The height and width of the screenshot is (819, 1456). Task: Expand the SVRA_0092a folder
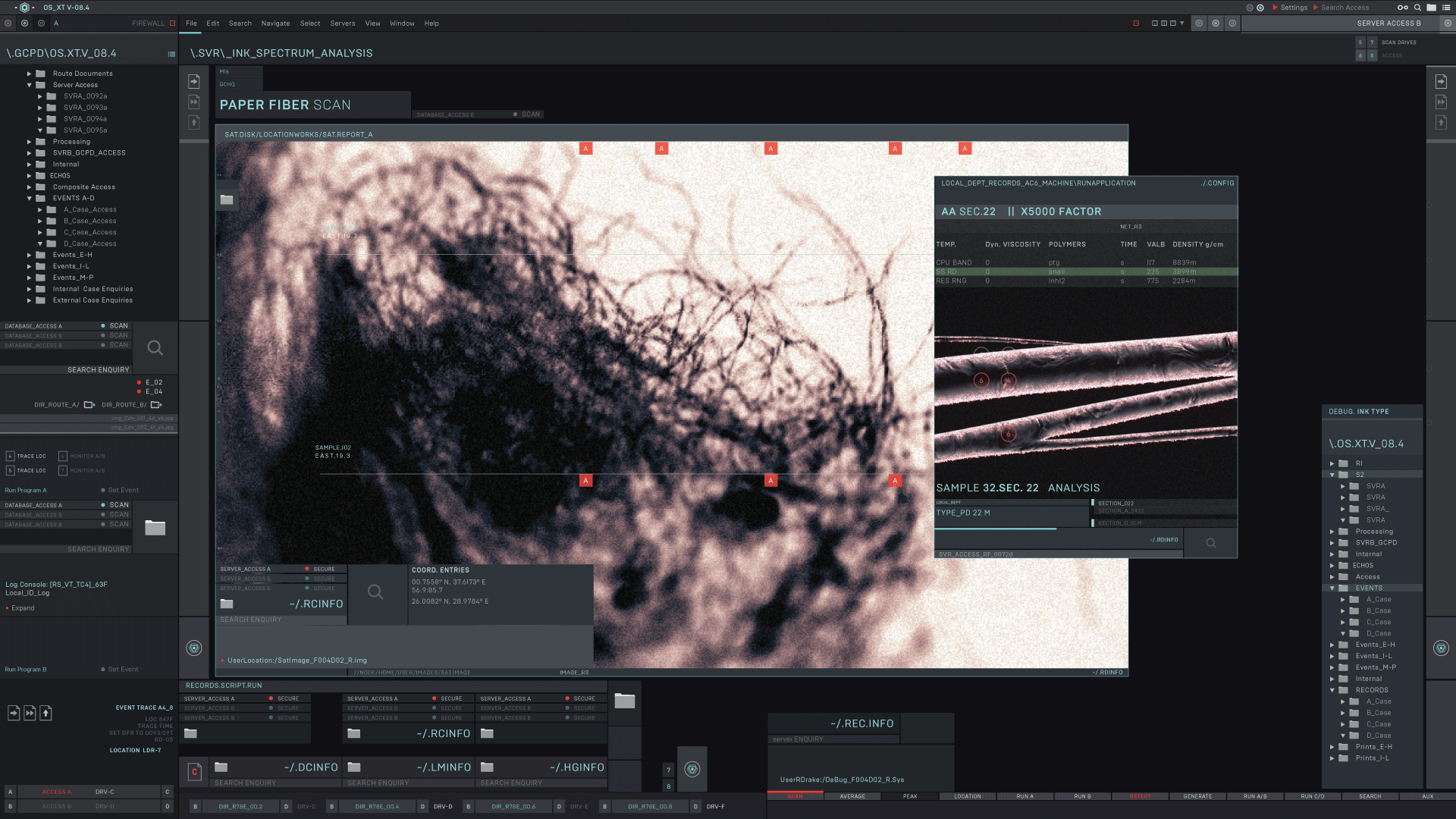click(x=40, y=96)
